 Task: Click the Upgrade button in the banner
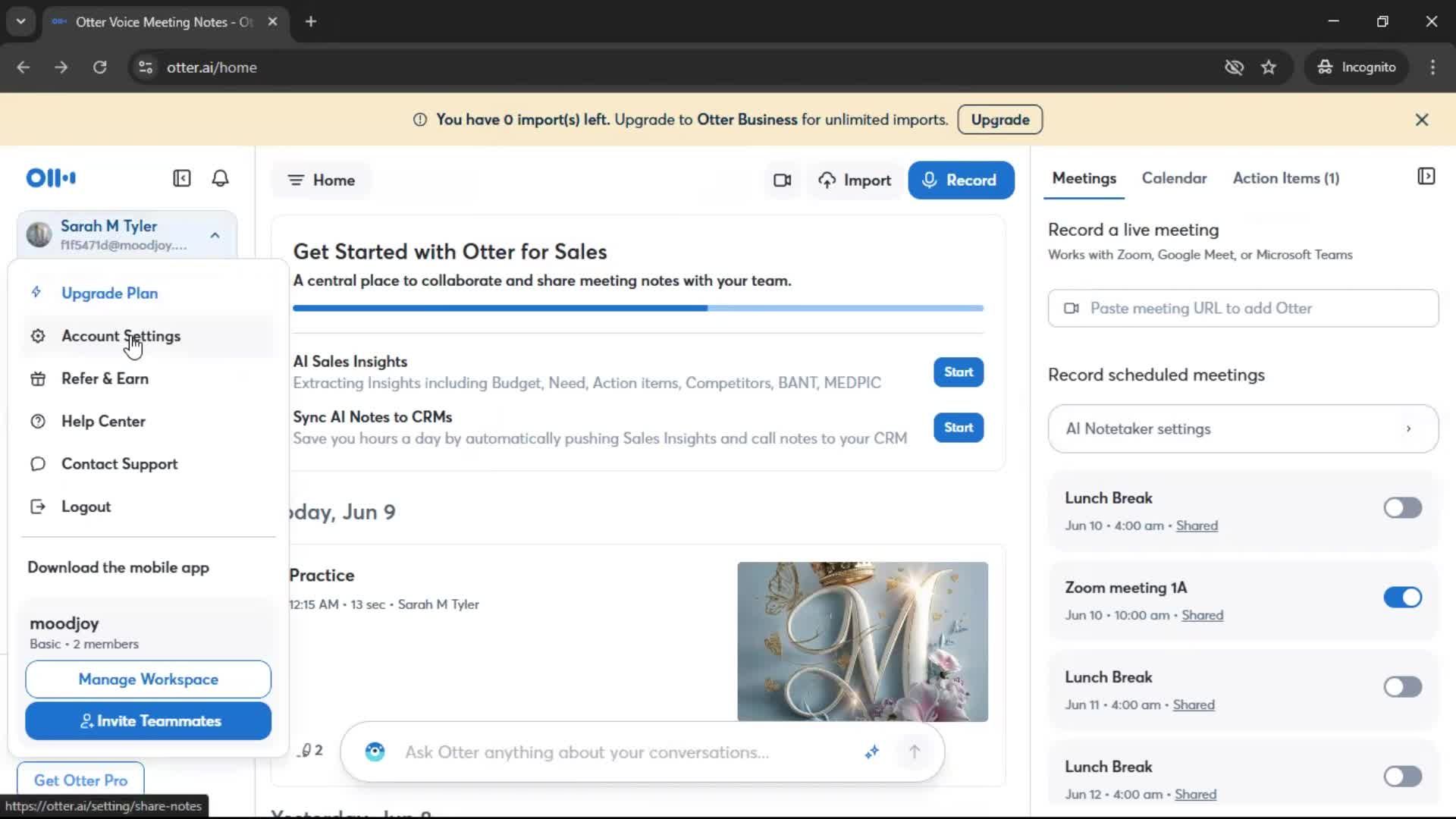click(999, 120)
